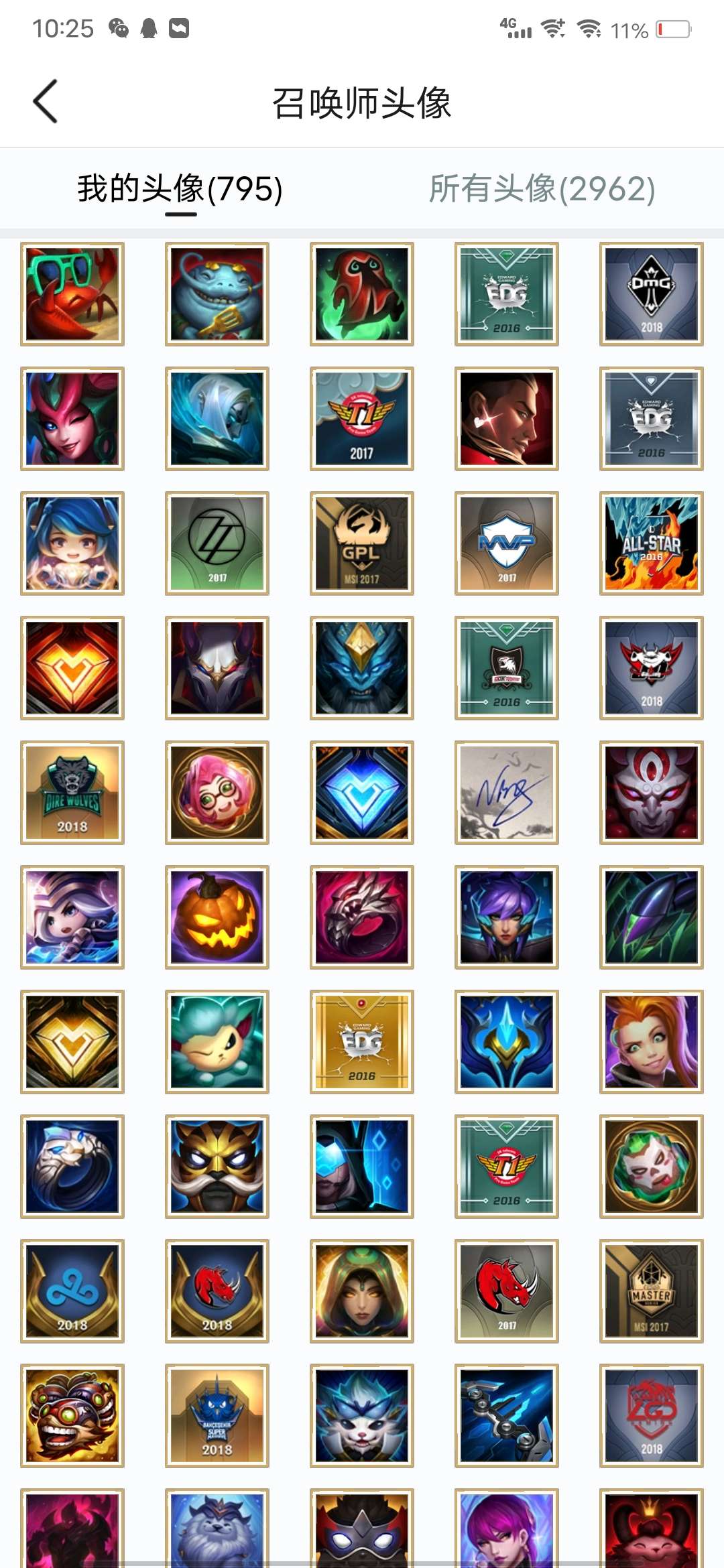Choose the MVP 2017 team icon
This screenshot has height=1568, width=724.
tap(507, 543)
